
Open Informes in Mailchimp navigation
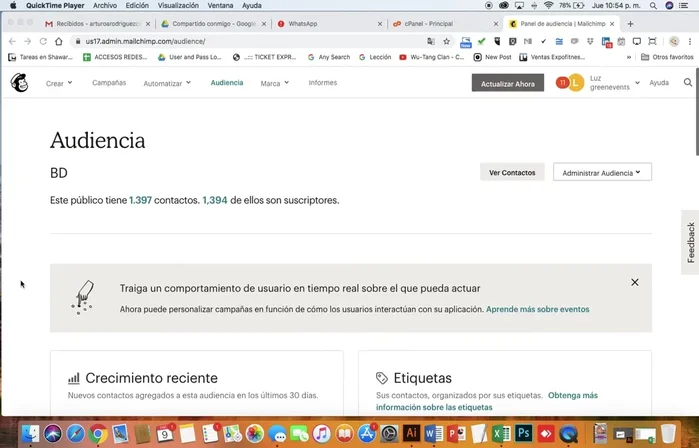322,82
